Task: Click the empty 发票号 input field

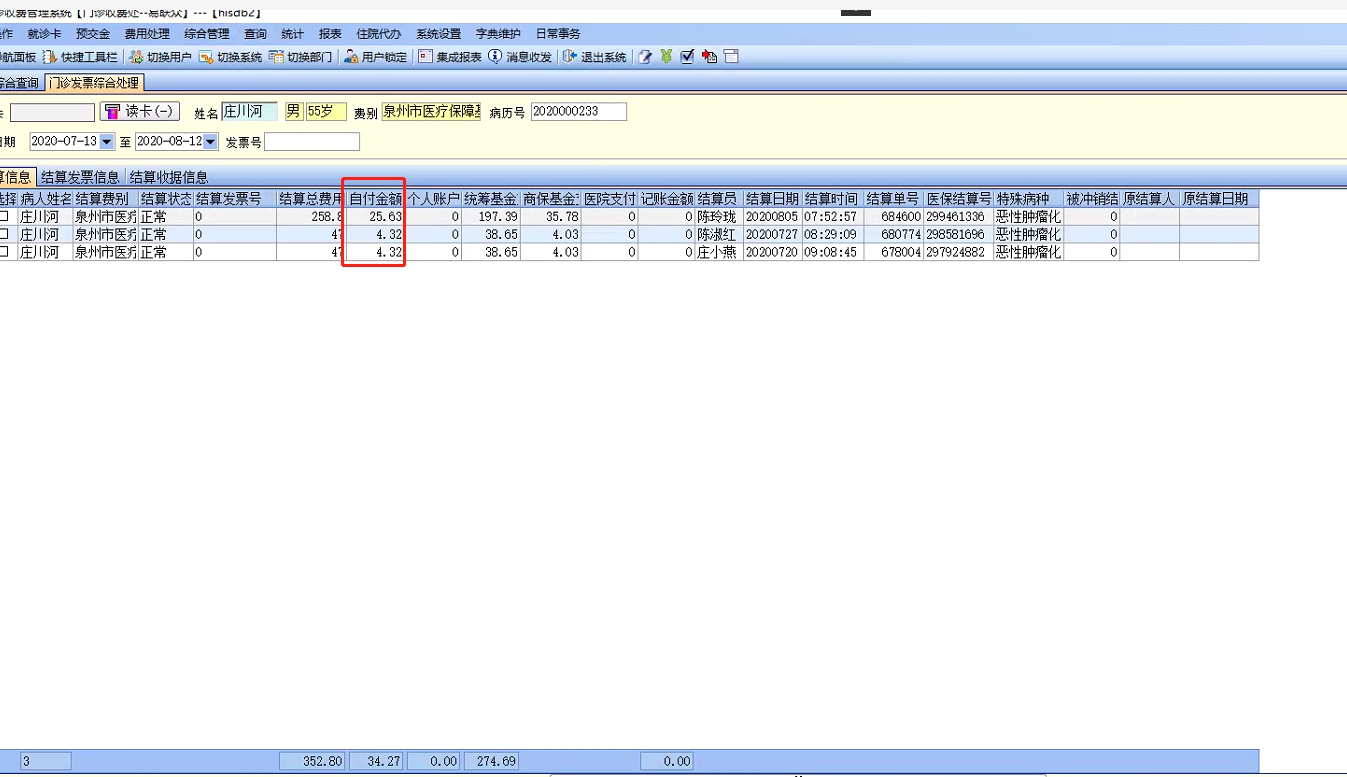Action: [312, 142]
